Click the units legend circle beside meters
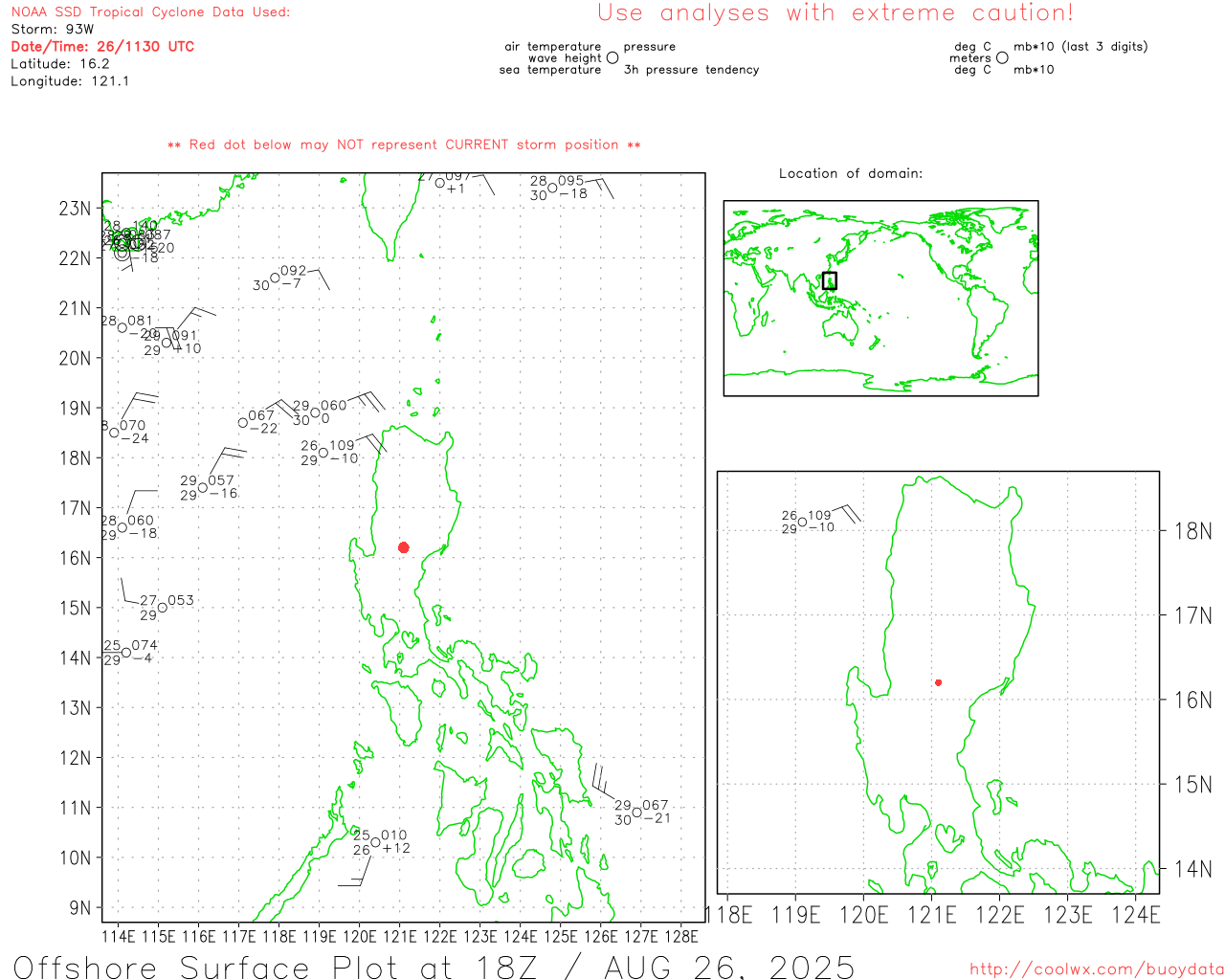Image resolution: width=1225 pixels, height=980 pixels. coord(1002,57)
